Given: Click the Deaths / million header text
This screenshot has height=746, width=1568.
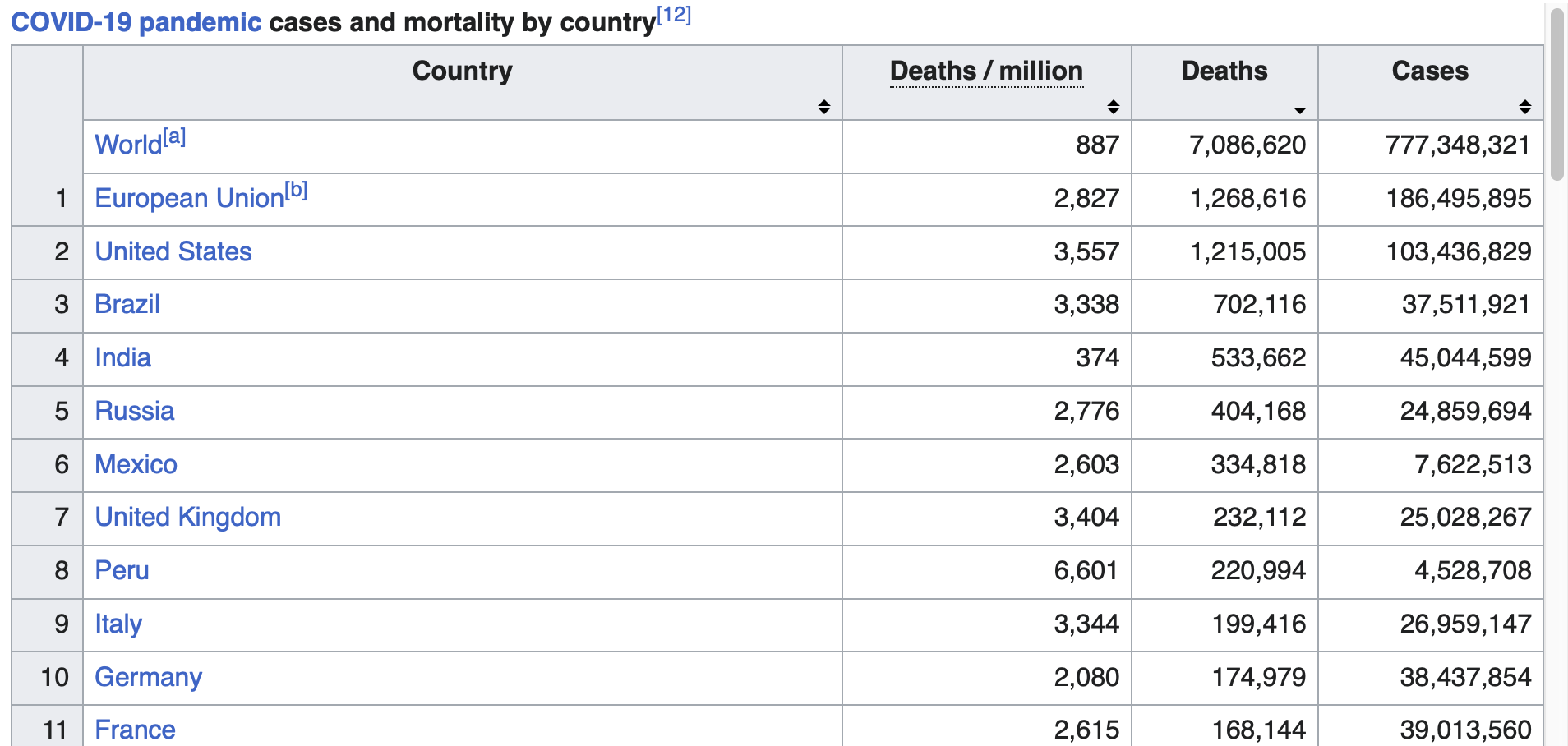Looking at the screenshot, I should click(x=986, y=71).
